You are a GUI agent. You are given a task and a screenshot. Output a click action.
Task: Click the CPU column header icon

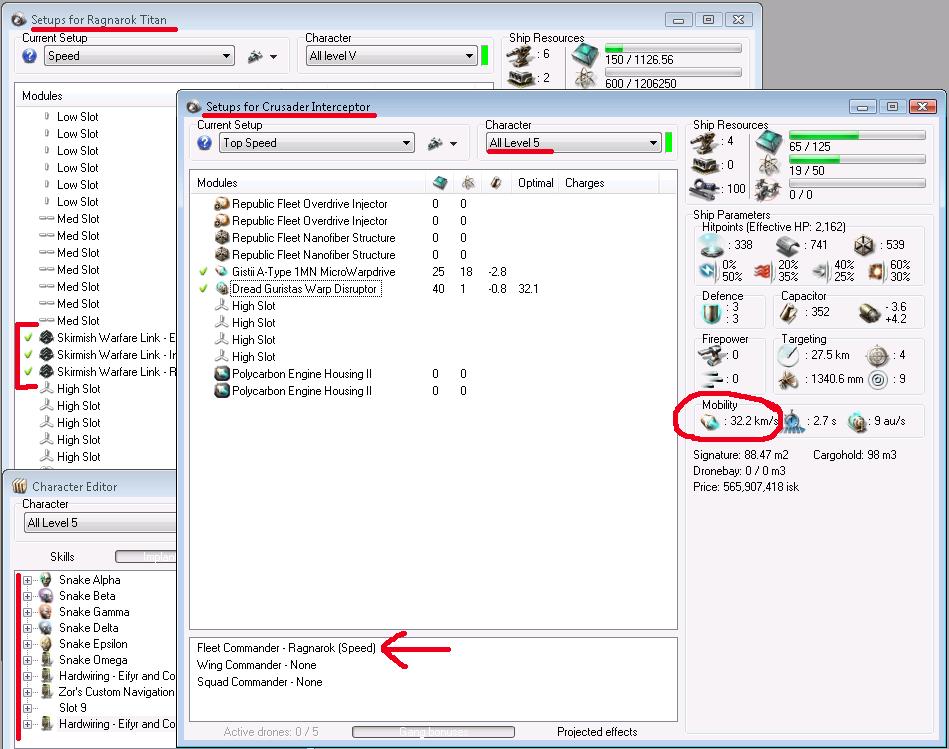[440, 183]
